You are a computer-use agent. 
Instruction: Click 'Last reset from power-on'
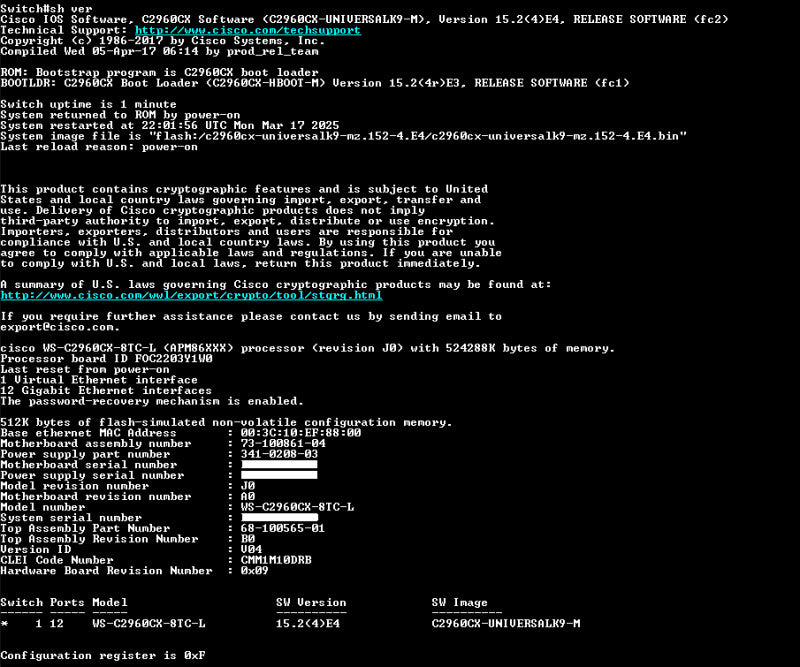tap(85, 369)
